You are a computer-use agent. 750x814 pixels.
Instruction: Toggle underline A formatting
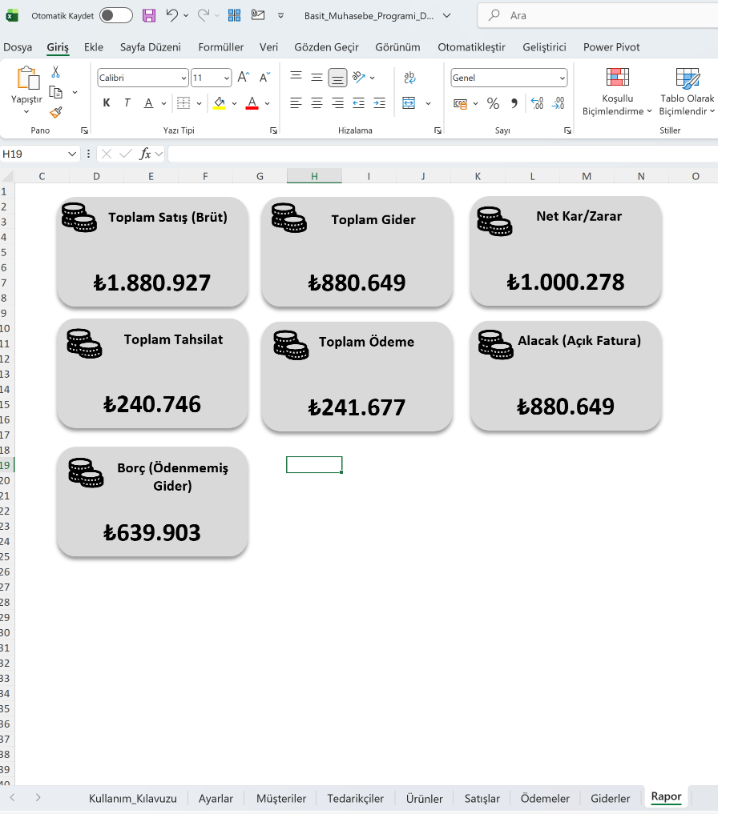pos(148,103)
